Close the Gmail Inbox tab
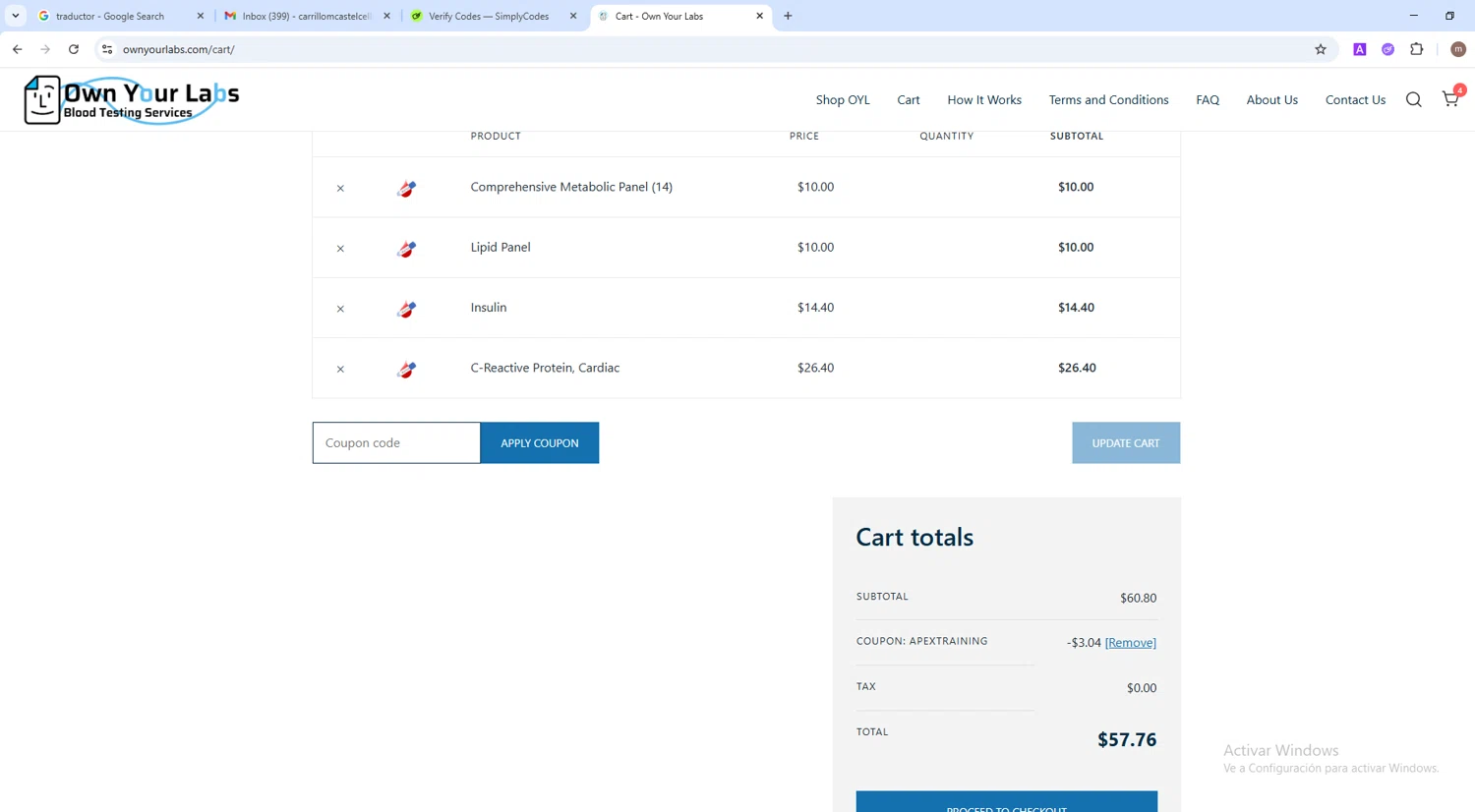 click(386, 16)
